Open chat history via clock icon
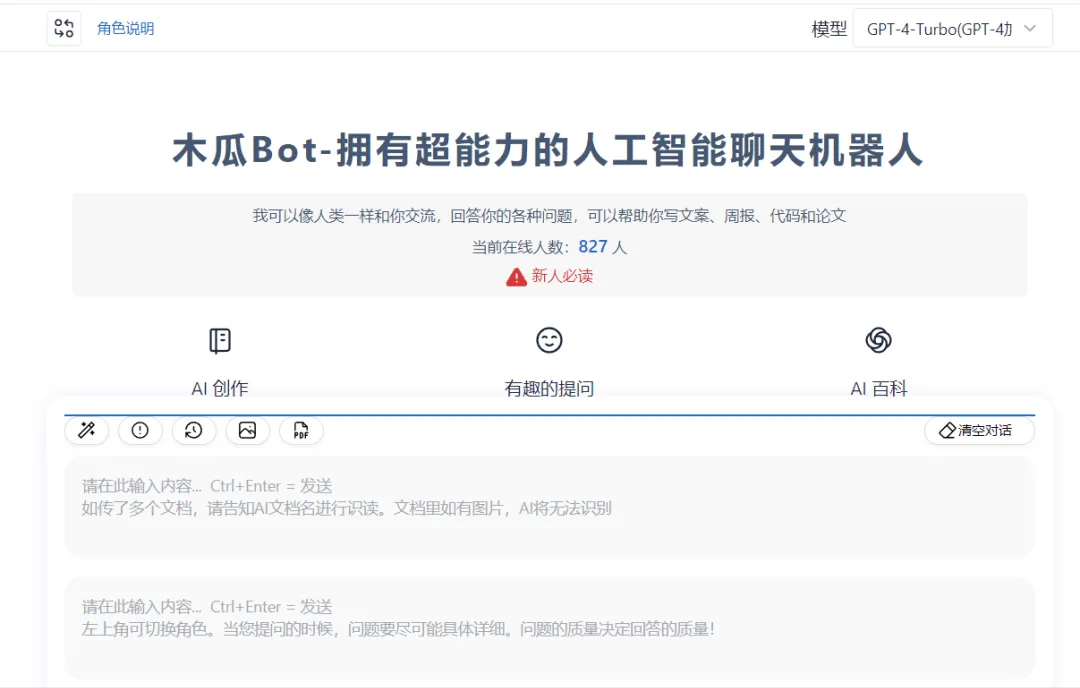This screenshot has width=1080, height=688. tap(194, 430)
